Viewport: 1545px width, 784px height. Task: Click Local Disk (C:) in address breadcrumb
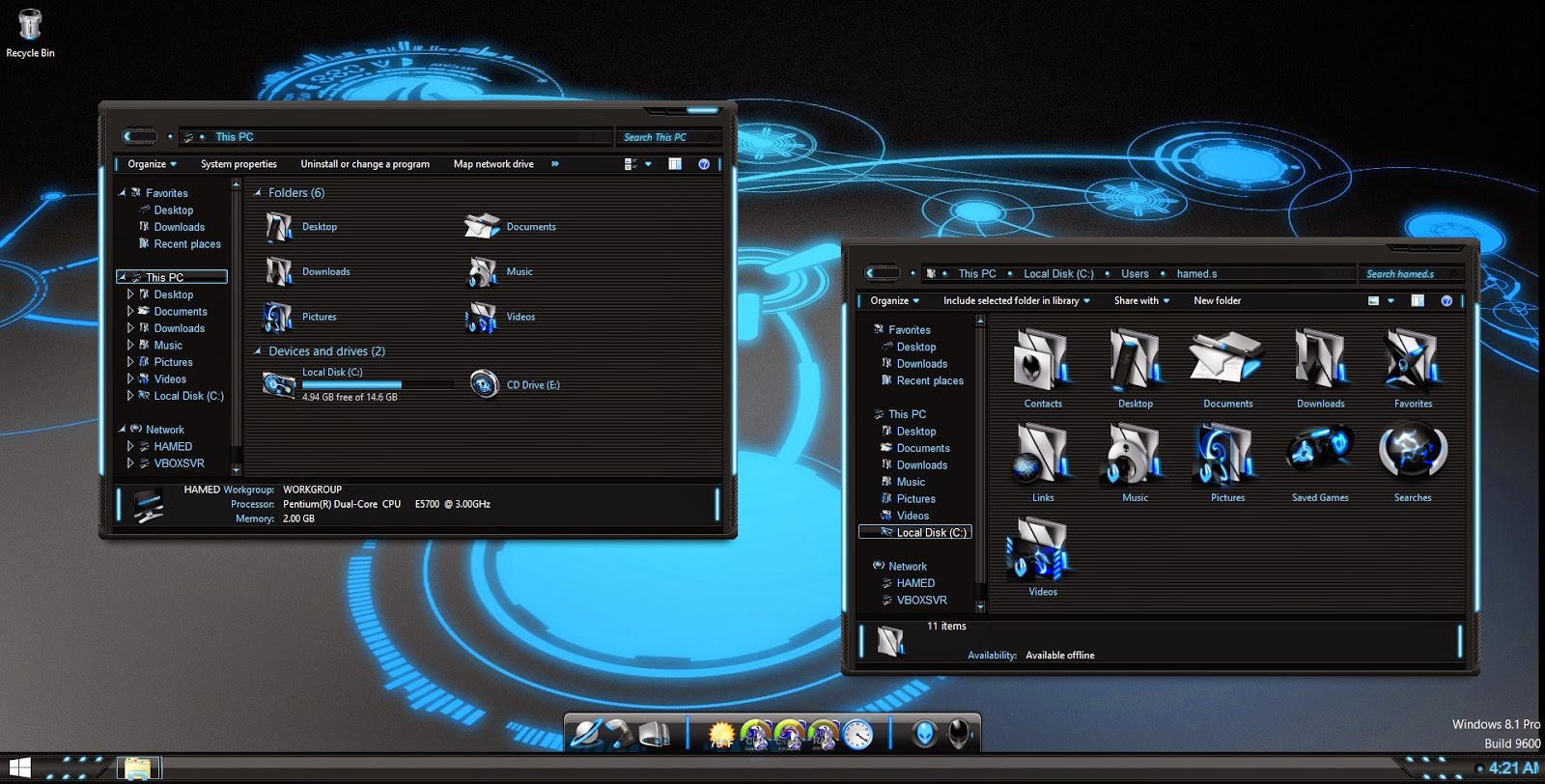[x=1058, y=274]
